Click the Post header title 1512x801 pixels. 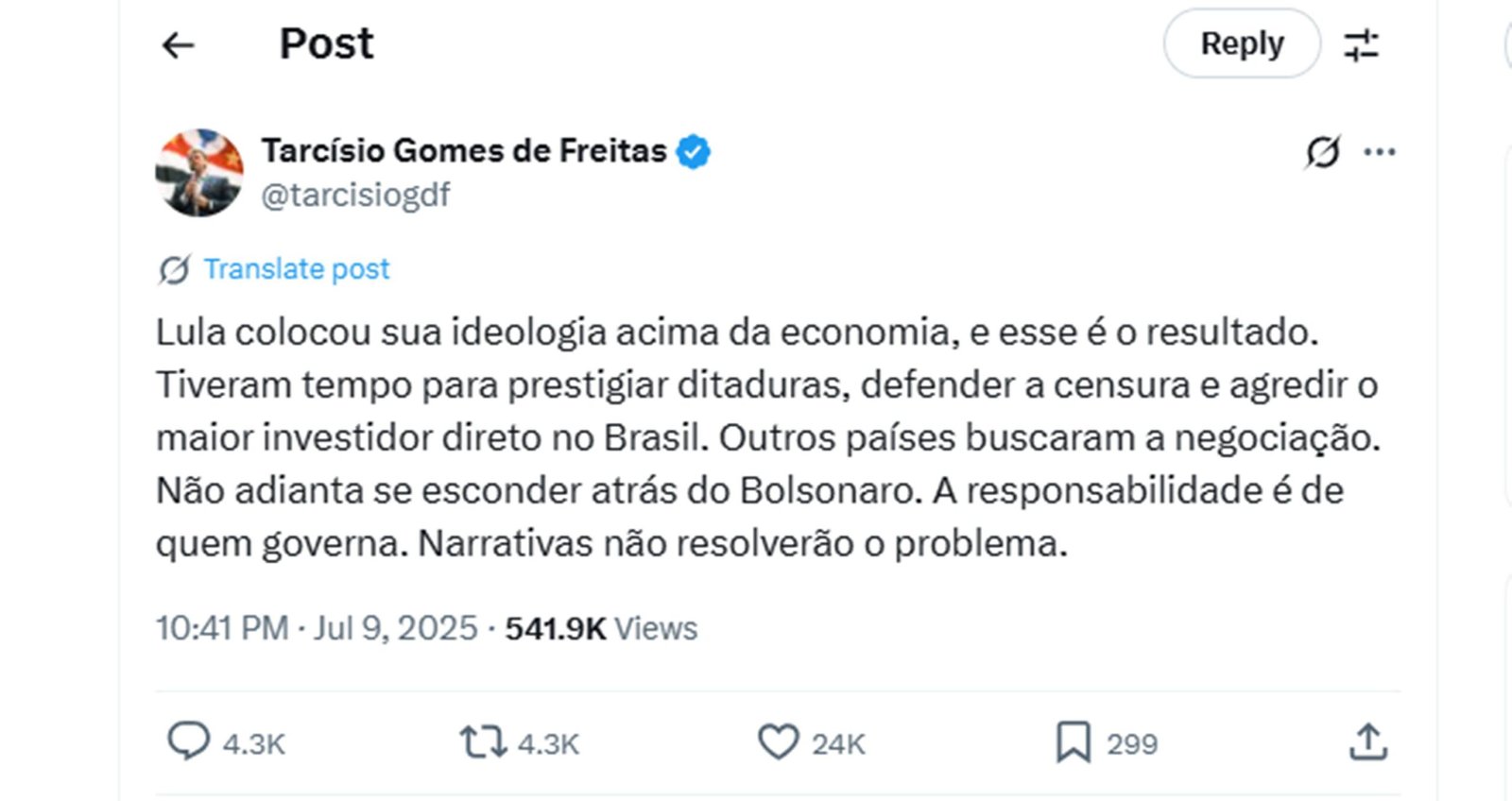[326, 43]
